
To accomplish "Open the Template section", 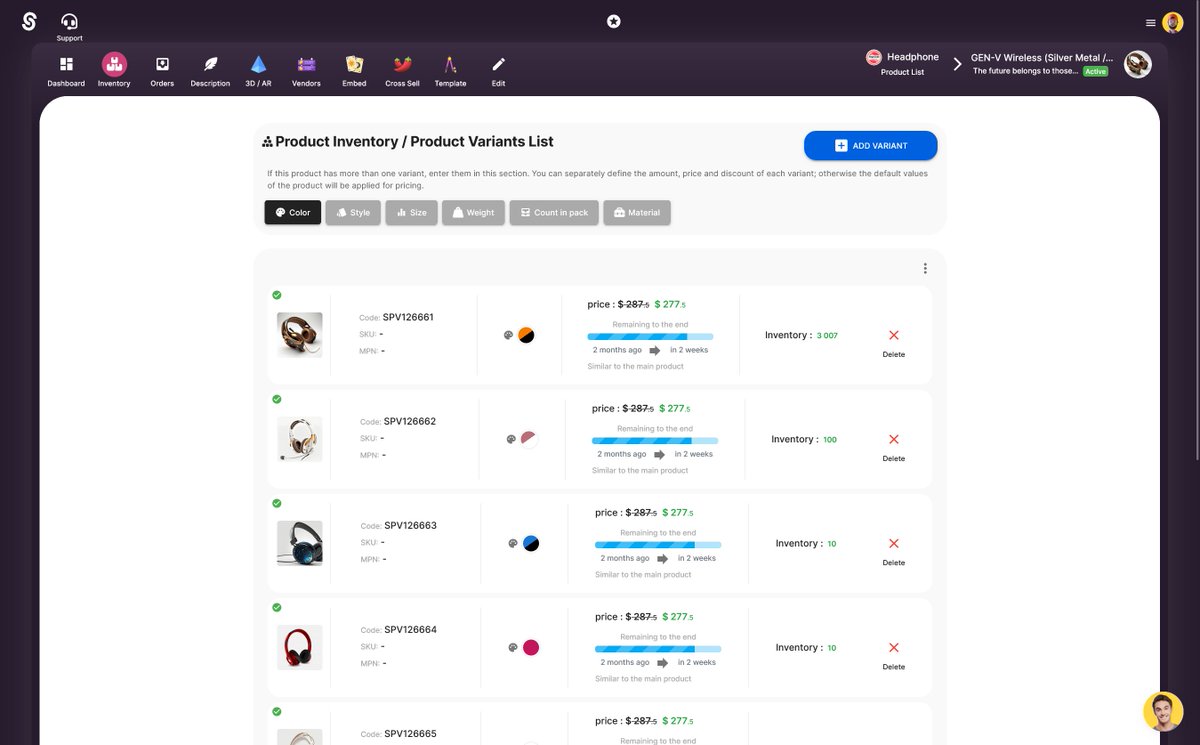I will point(450,70).
